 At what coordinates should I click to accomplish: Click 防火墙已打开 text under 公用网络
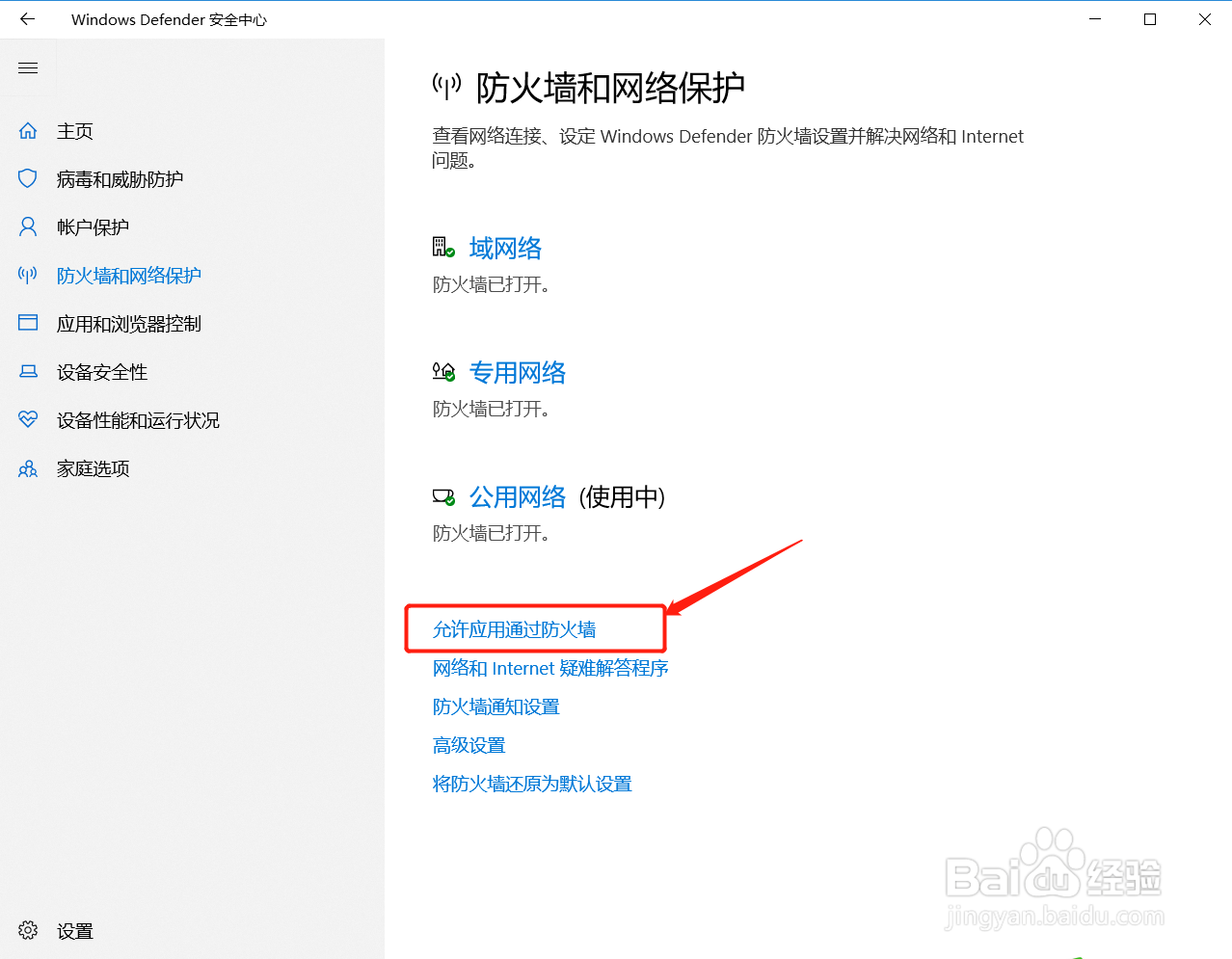[491, 534]
